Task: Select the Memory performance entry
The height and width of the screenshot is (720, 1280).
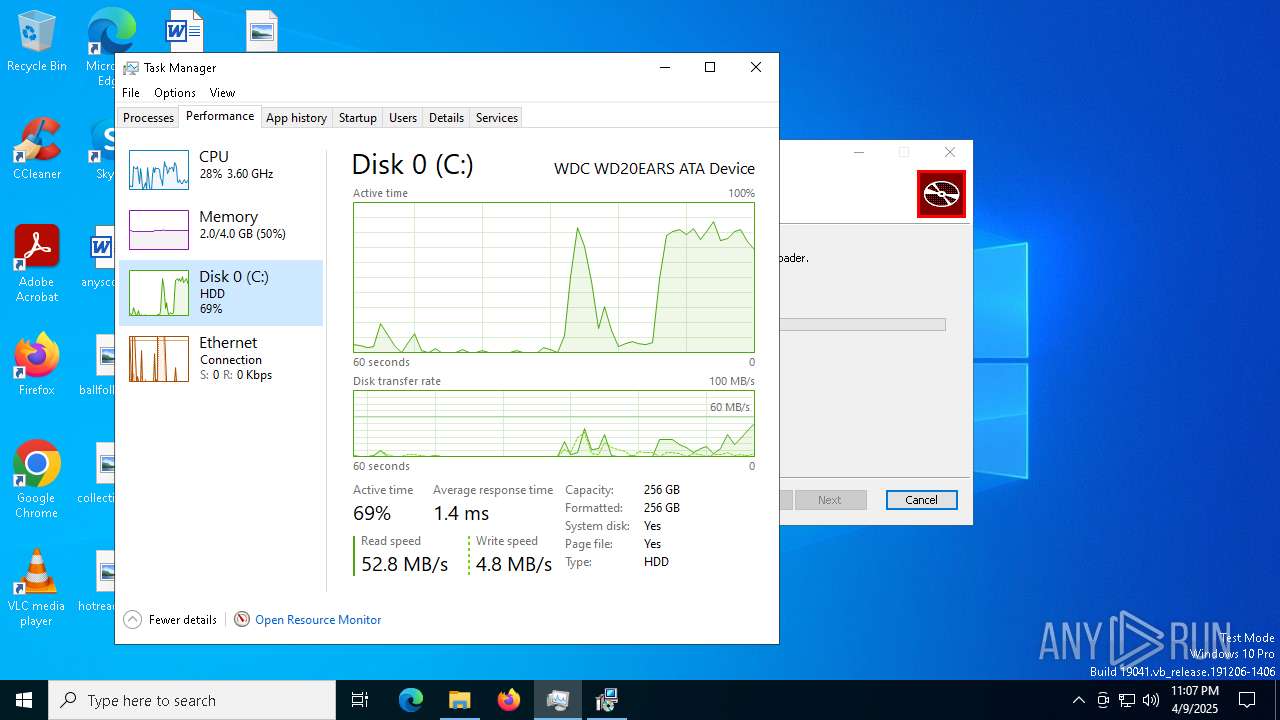Action: [221, 229]
